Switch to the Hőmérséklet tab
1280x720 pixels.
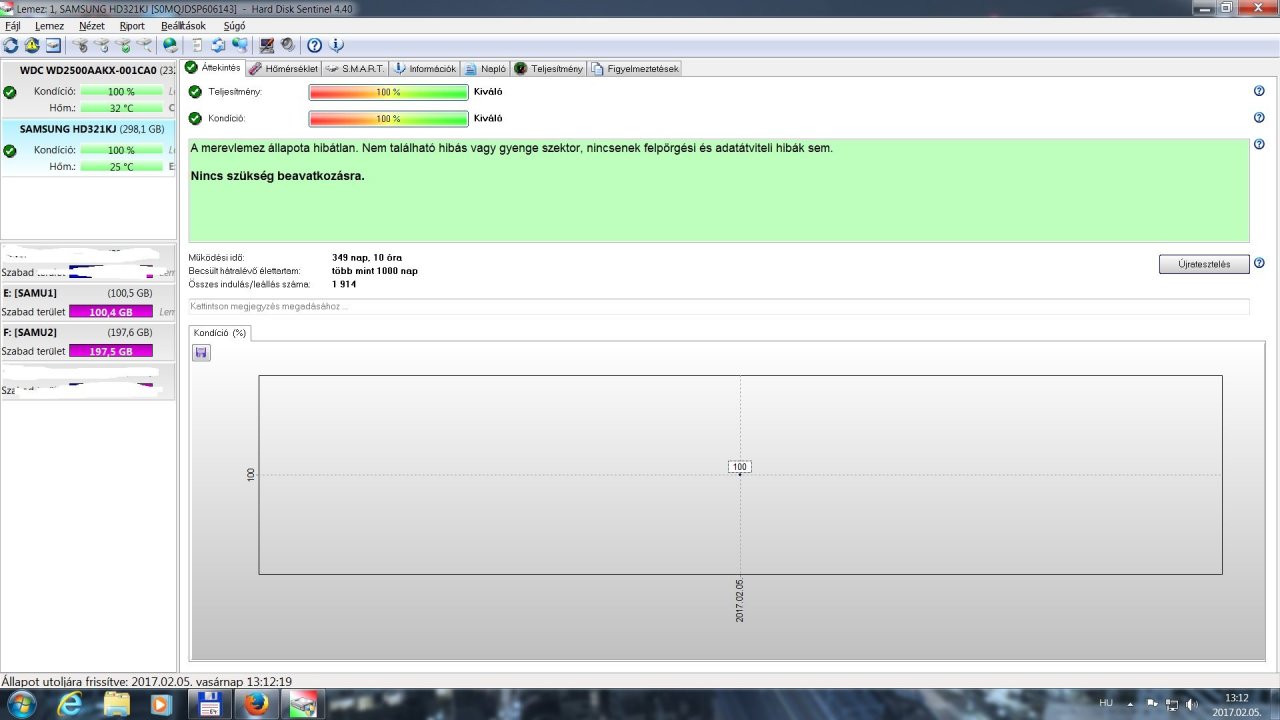coord(284,69)
